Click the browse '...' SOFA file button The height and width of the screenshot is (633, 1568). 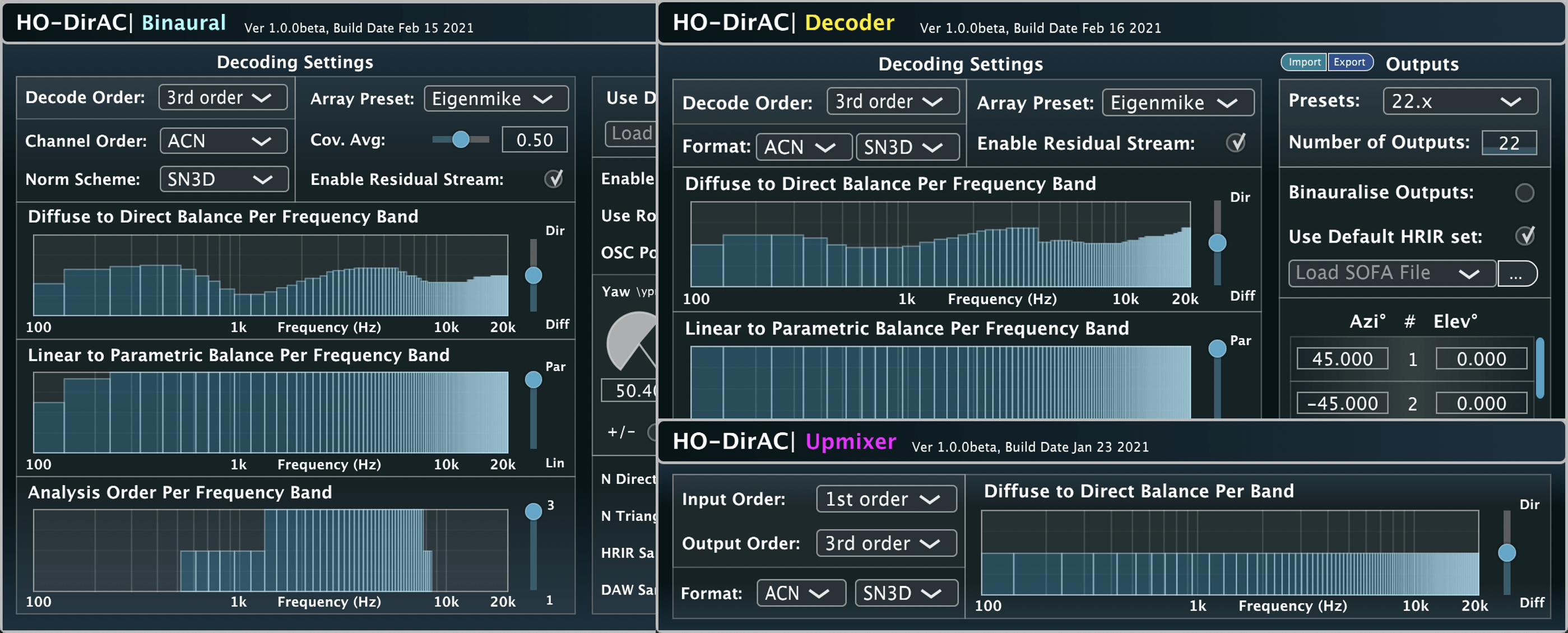1516,274
